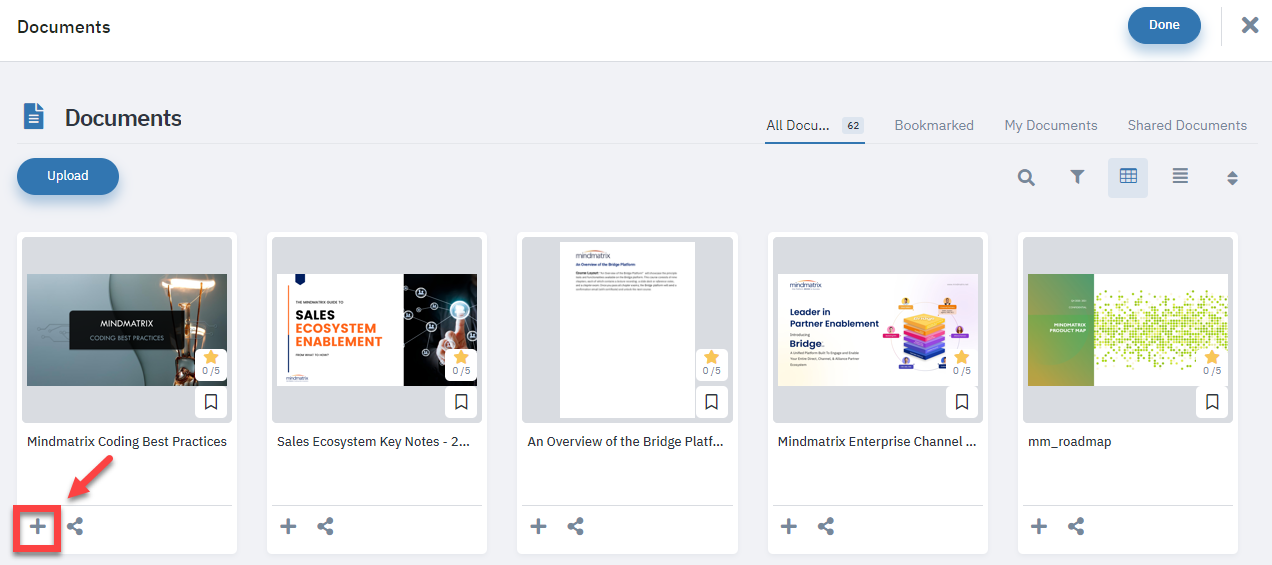Open the filter options
This screenshot has height=565, width=1272.
(x=1077, y=177)
